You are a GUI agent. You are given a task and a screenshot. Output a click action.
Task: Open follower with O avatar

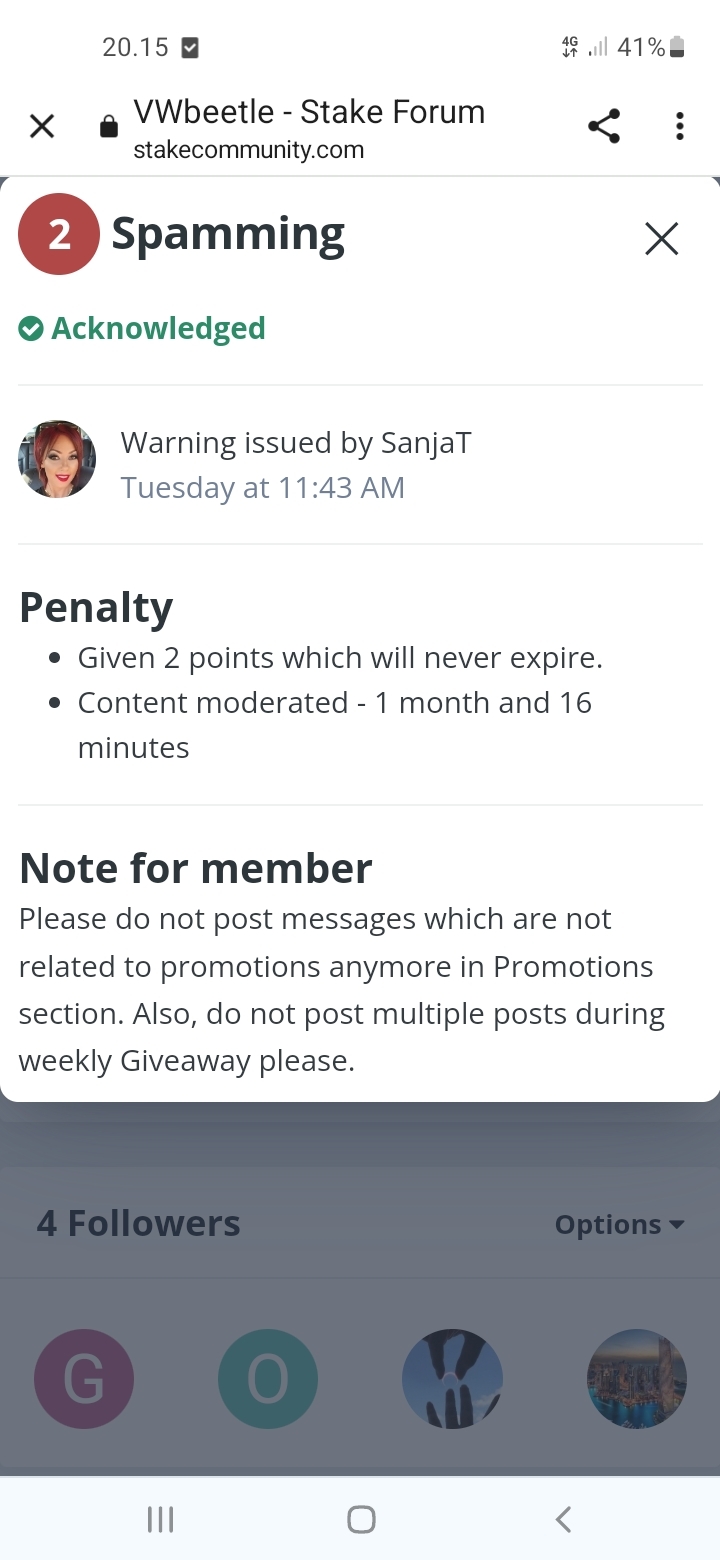[268, 1379]
